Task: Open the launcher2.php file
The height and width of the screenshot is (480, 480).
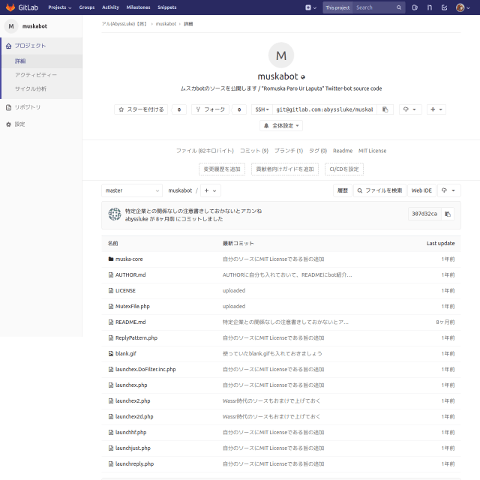Action: tap(133, 401)
